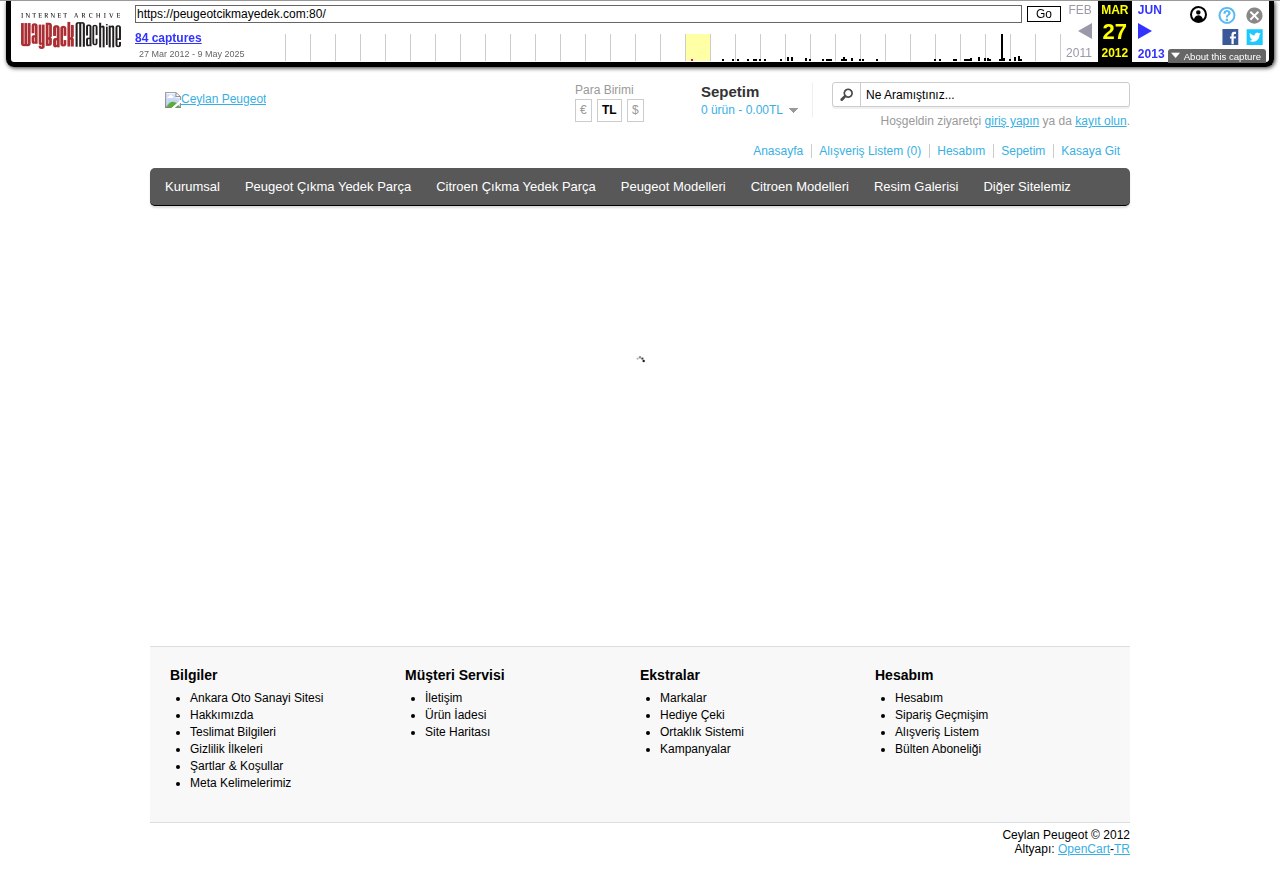The height and width of the screenshot is (885, 1280).
Task: Select TL as currency
Action: click(x=609, y=110)
